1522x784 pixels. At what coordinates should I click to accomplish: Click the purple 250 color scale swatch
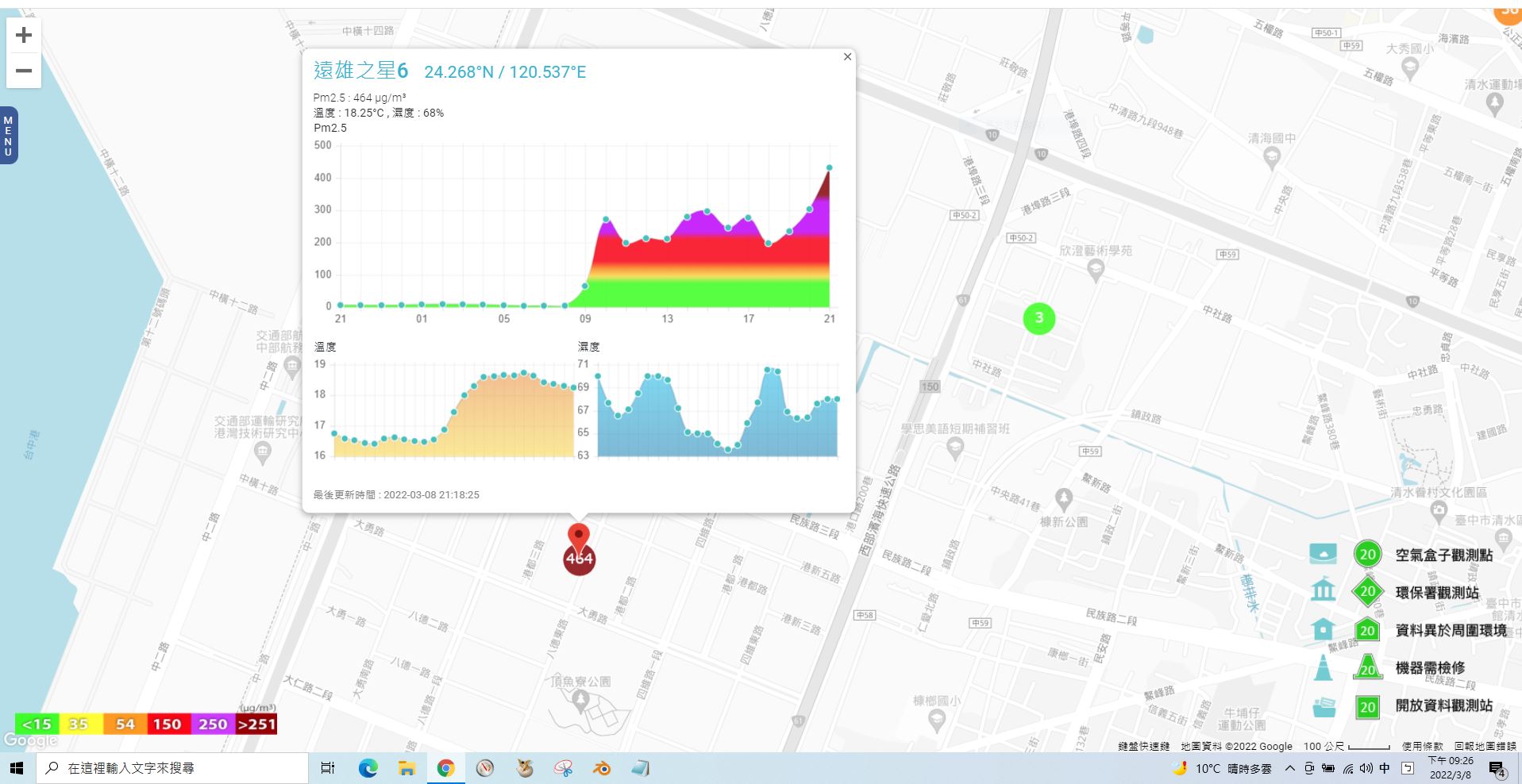coord(213,724)
